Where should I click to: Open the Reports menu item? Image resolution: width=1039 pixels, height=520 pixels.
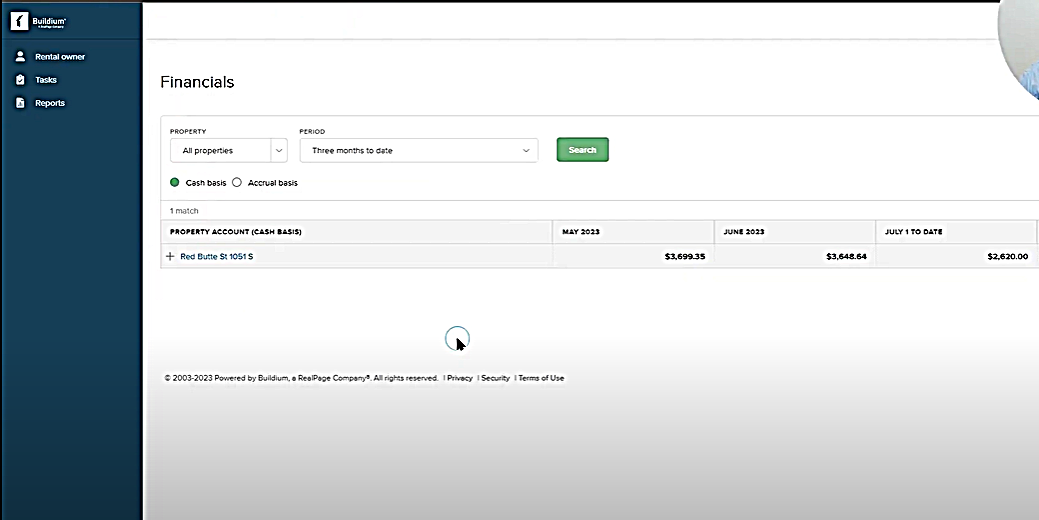pyautogui.click(x=50, y=103)
